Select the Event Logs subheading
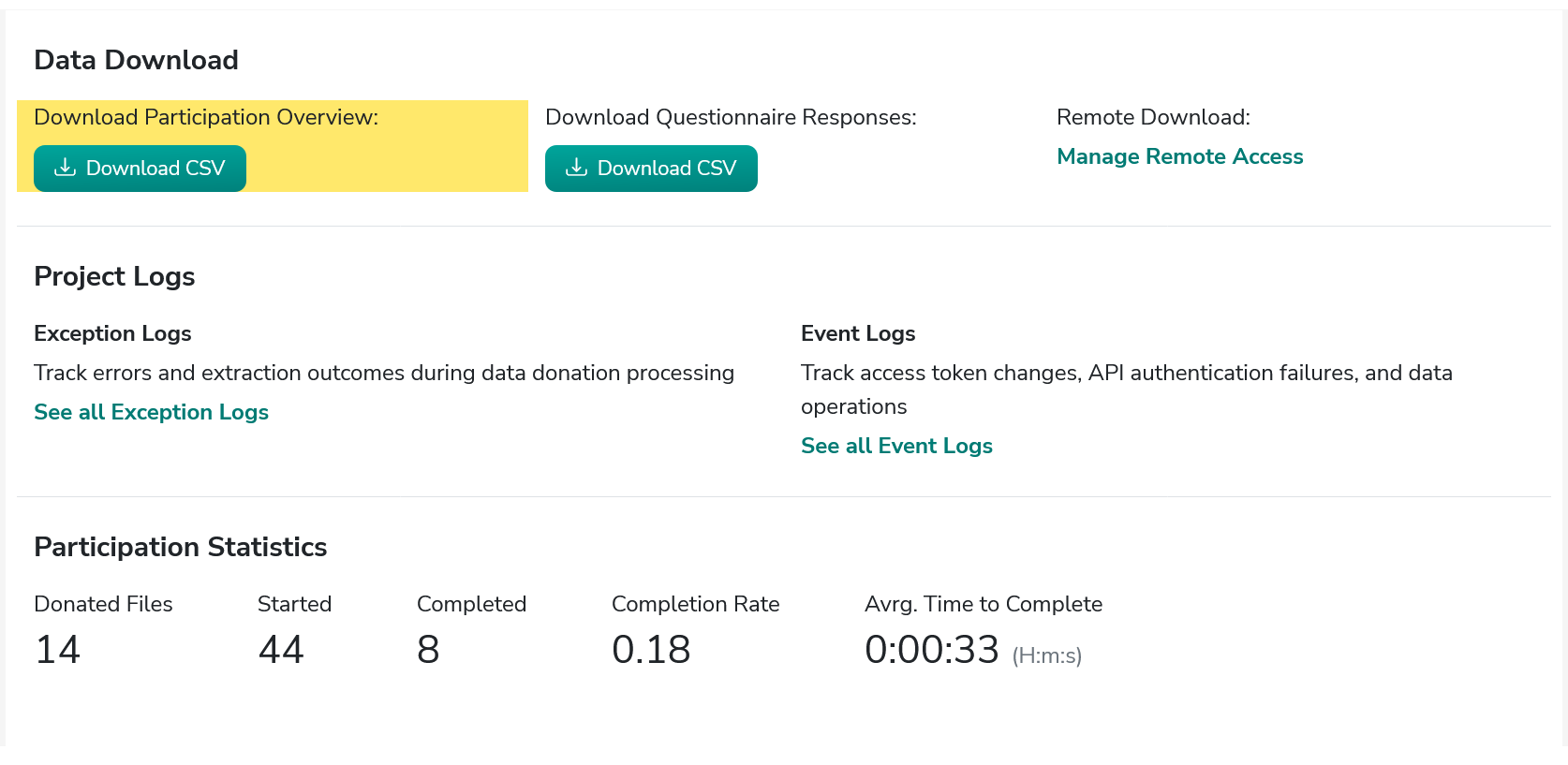This screenshot has width=1568, height=765. 858,333
